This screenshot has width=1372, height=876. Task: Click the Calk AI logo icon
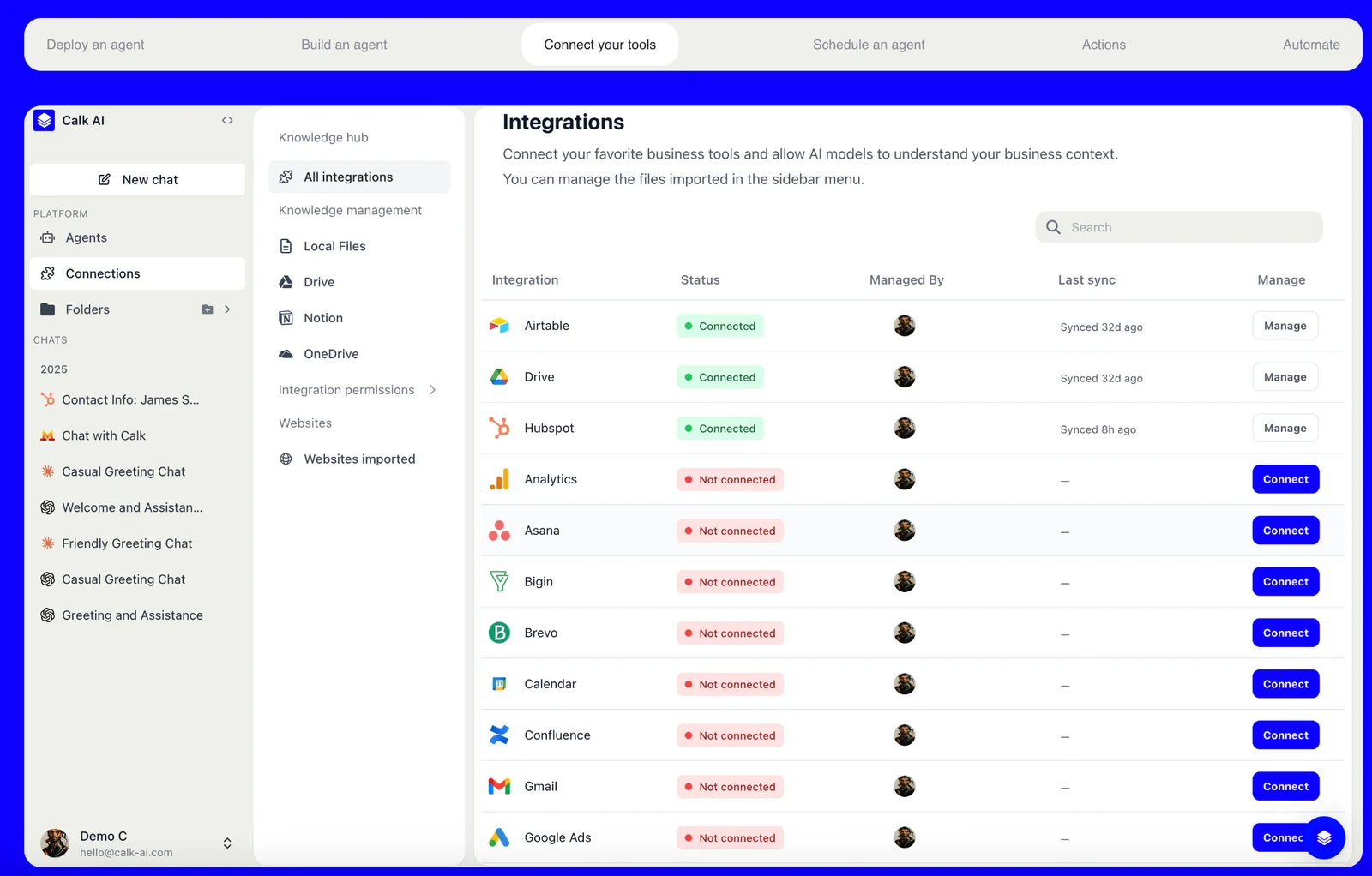click(x=45, y=121)
